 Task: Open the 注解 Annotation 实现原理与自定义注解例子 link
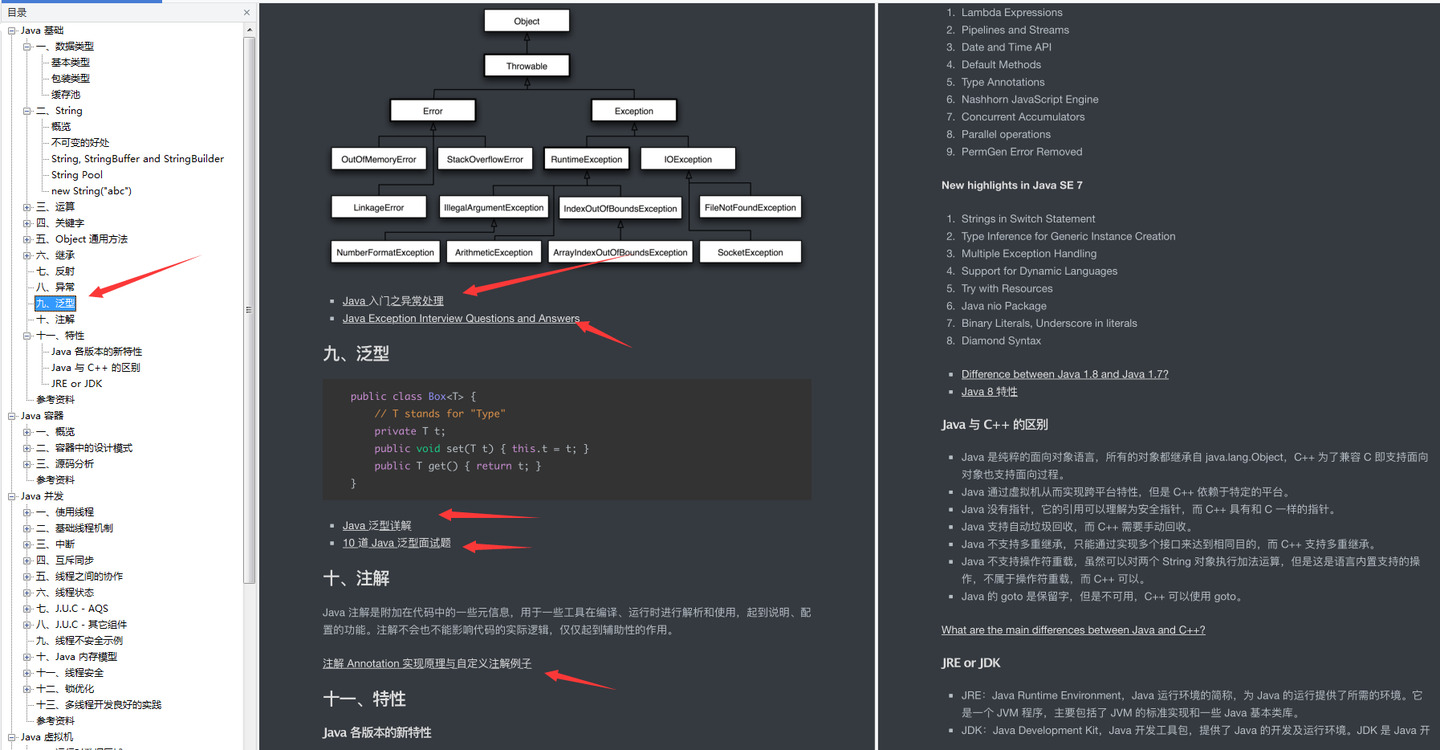click(427, 663)
